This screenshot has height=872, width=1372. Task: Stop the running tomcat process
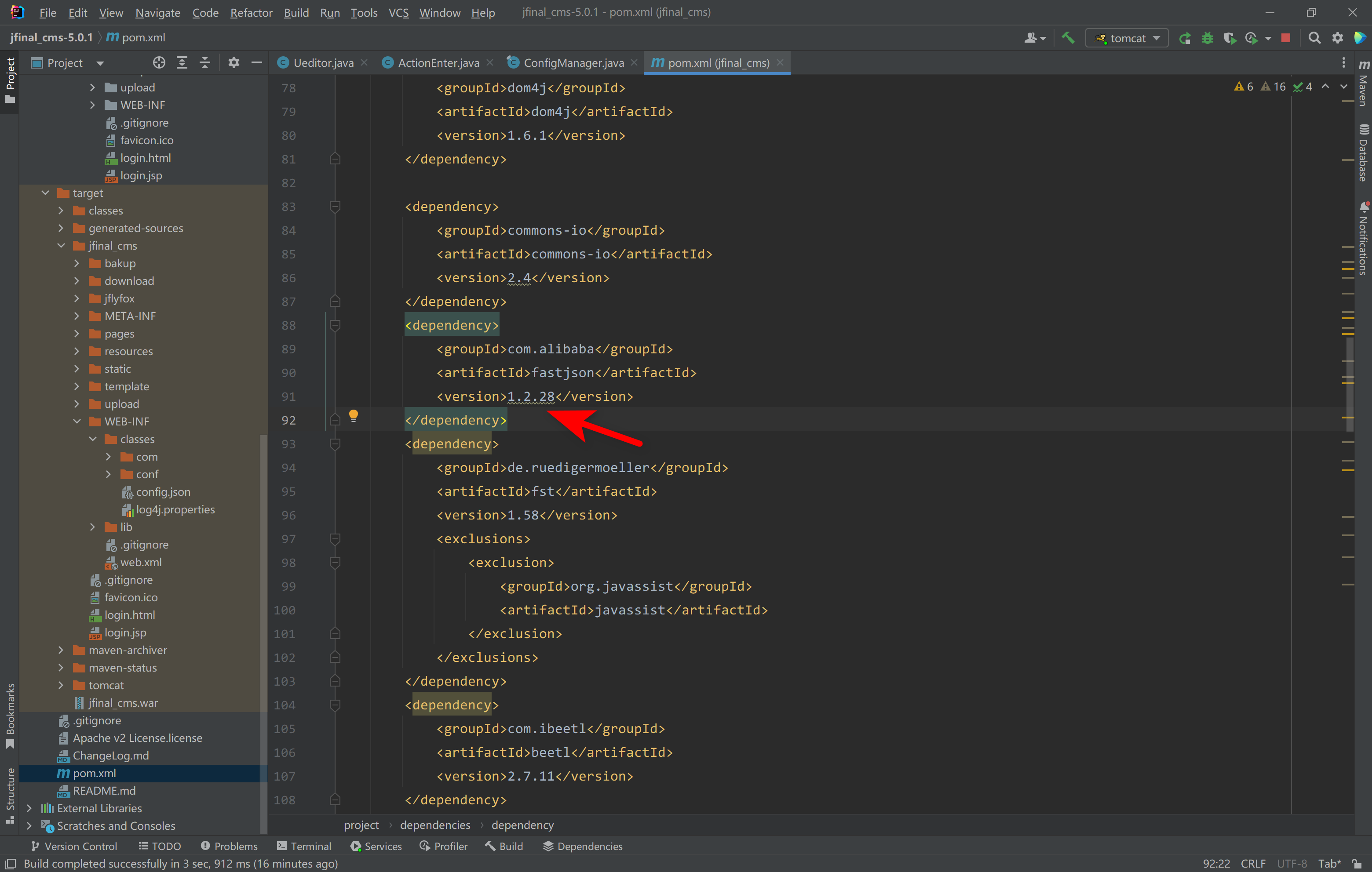click(1285, 38)
